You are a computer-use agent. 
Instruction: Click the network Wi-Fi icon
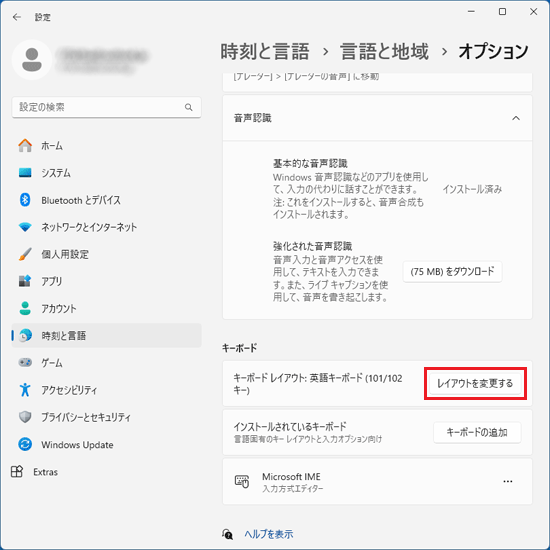25,227
